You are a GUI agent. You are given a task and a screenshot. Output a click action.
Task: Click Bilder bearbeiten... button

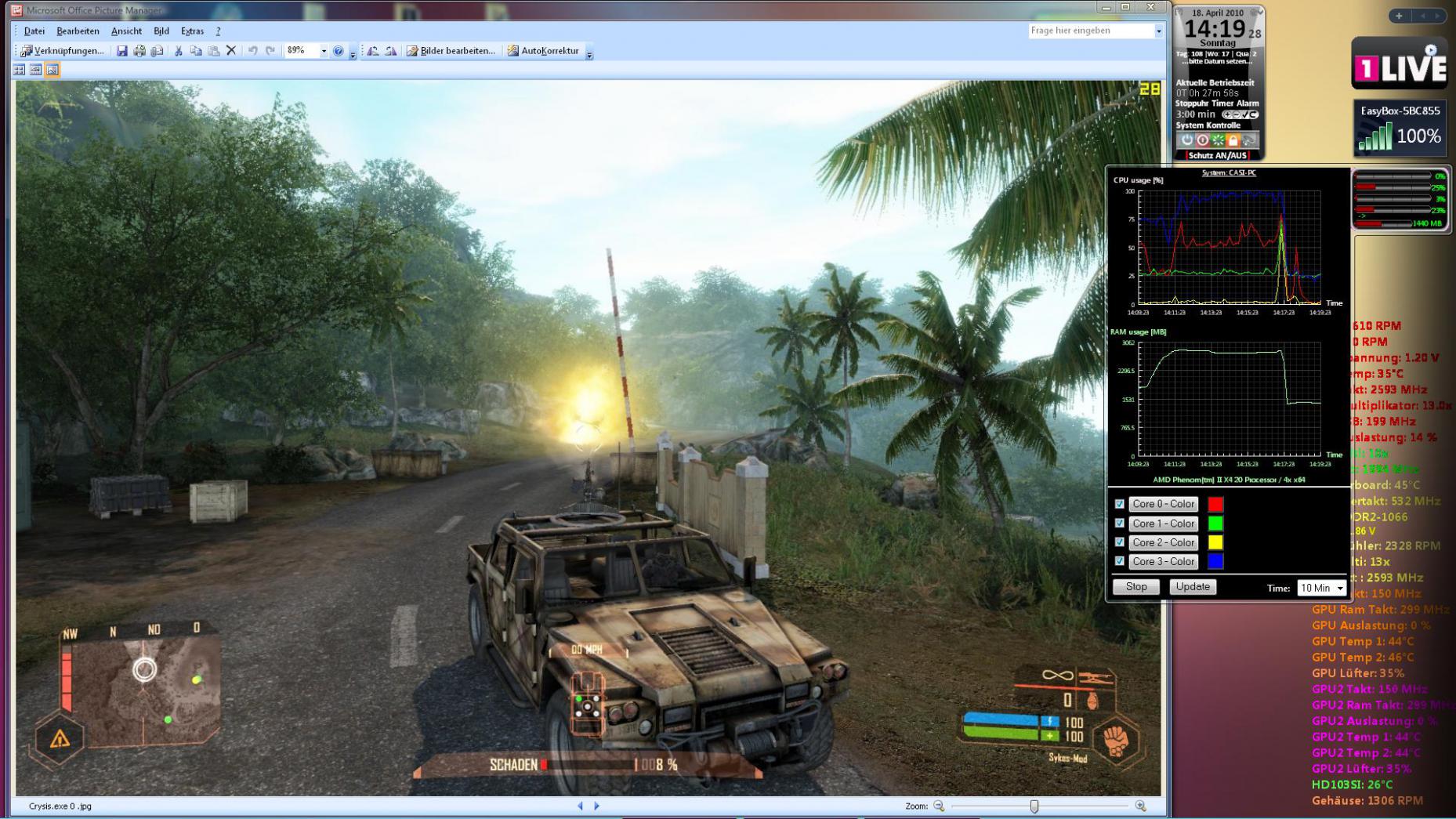(x=451, y=51)
